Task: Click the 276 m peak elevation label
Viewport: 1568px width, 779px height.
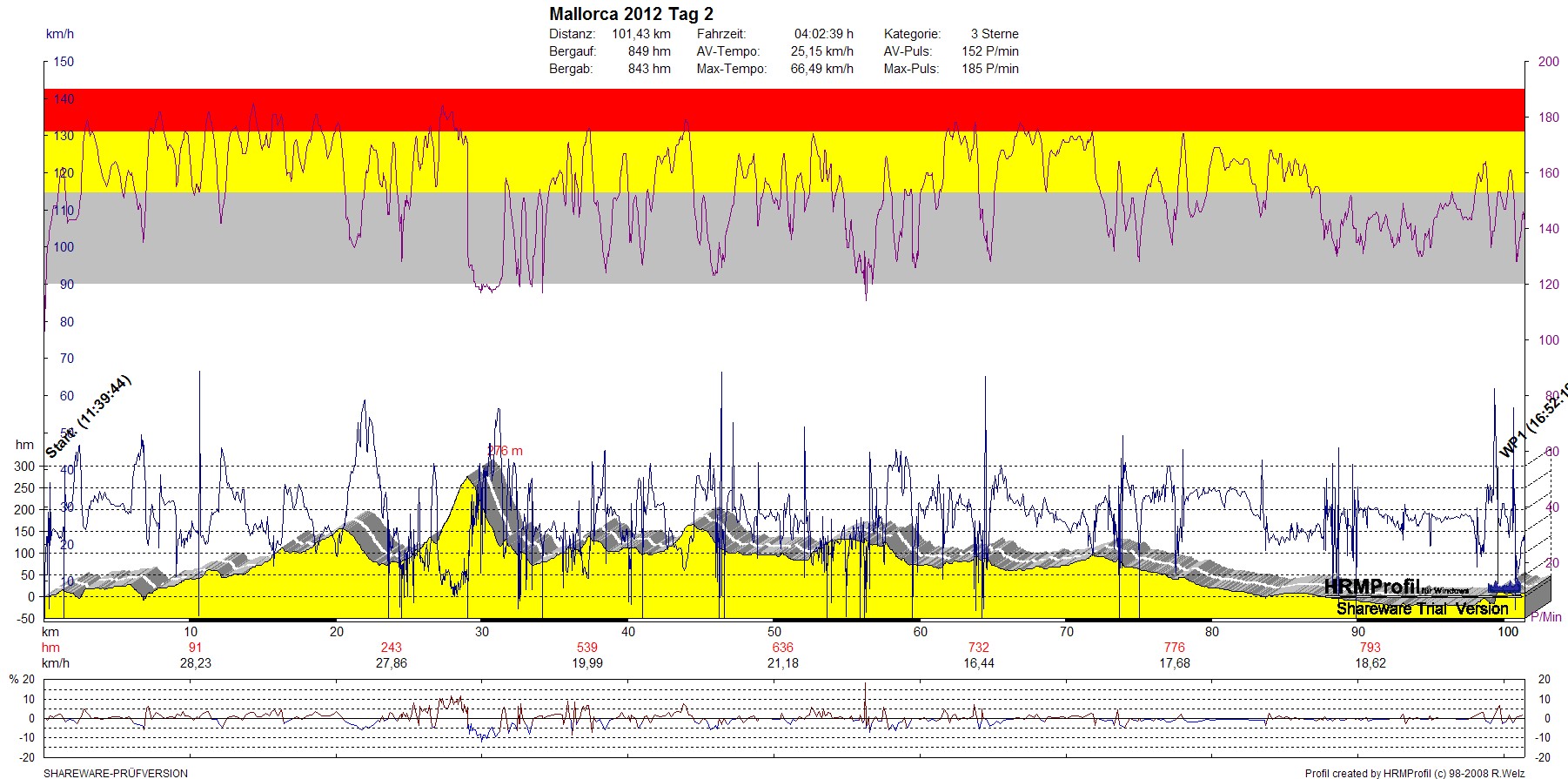Action: [506, 451]
